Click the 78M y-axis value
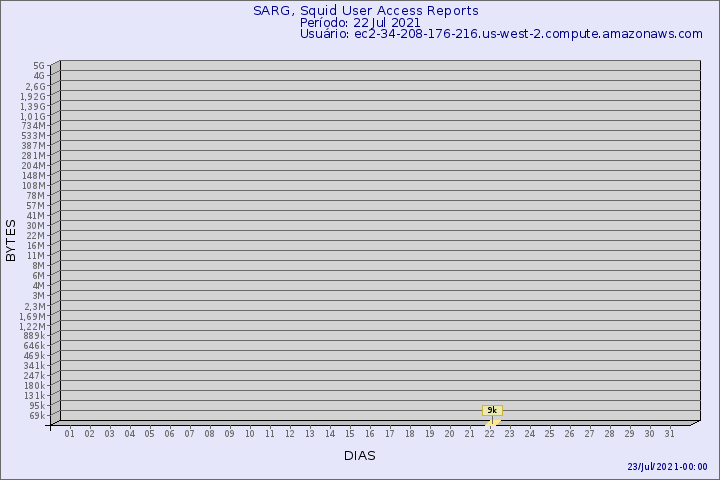 36,196
